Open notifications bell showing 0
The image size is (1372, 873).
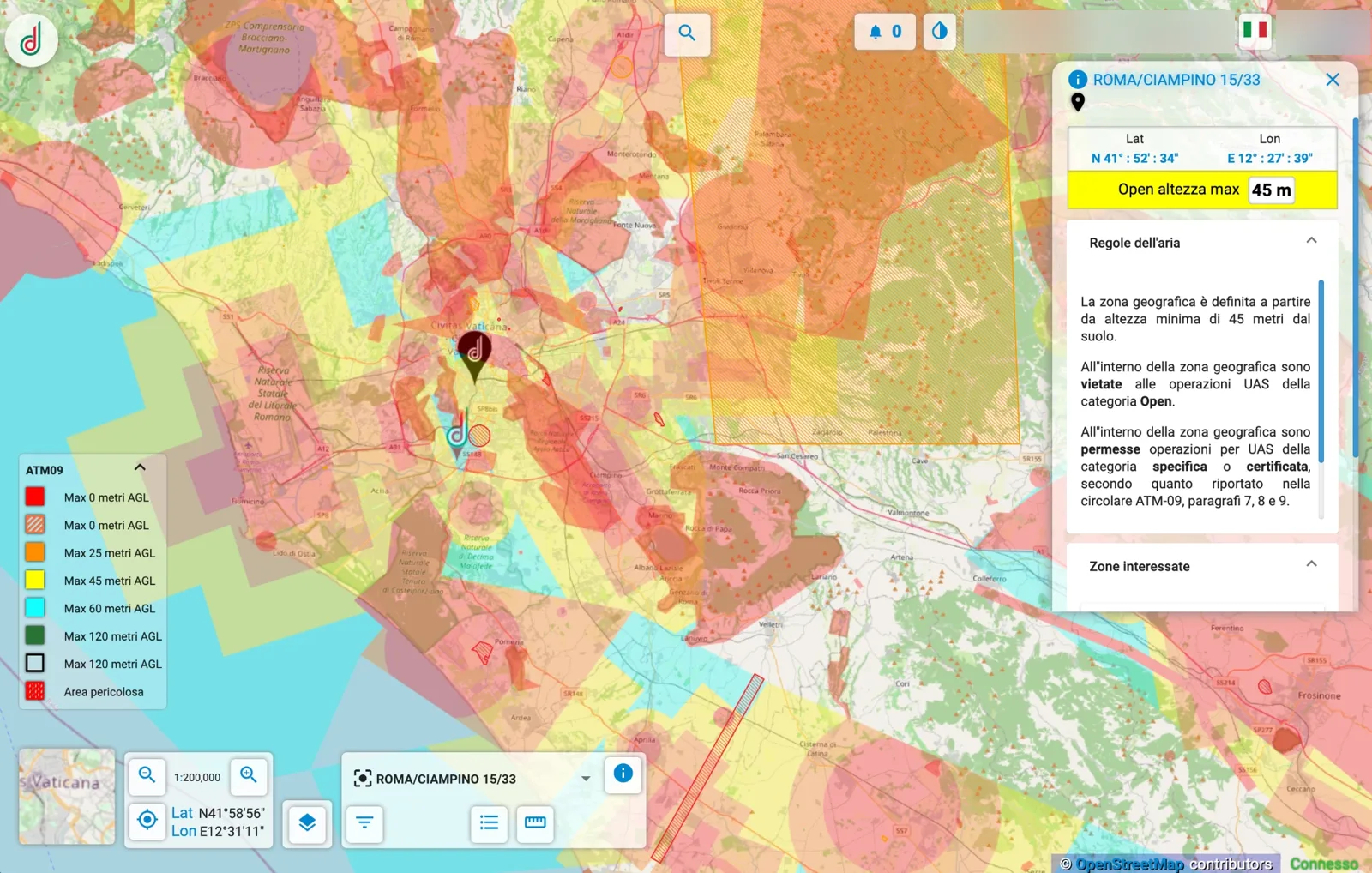pyautogui.click(x=885, y=32)
